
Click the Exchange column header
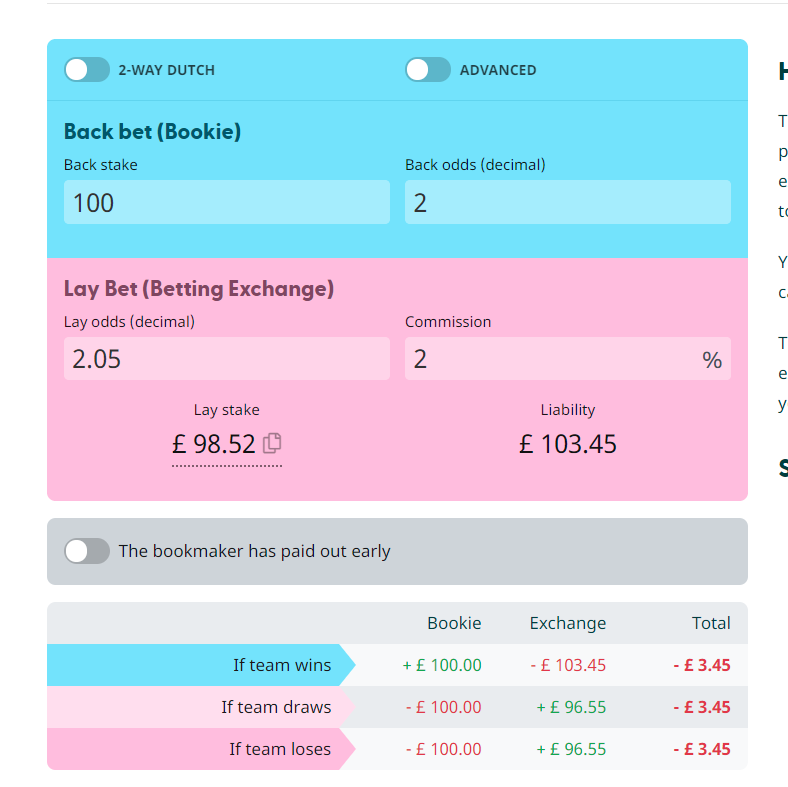(568, 623)
